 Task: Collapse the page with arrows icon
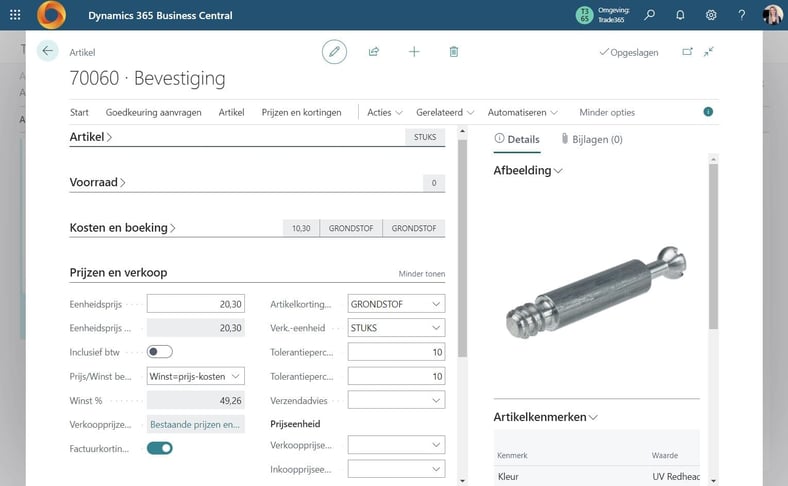[x=709, y=52]
